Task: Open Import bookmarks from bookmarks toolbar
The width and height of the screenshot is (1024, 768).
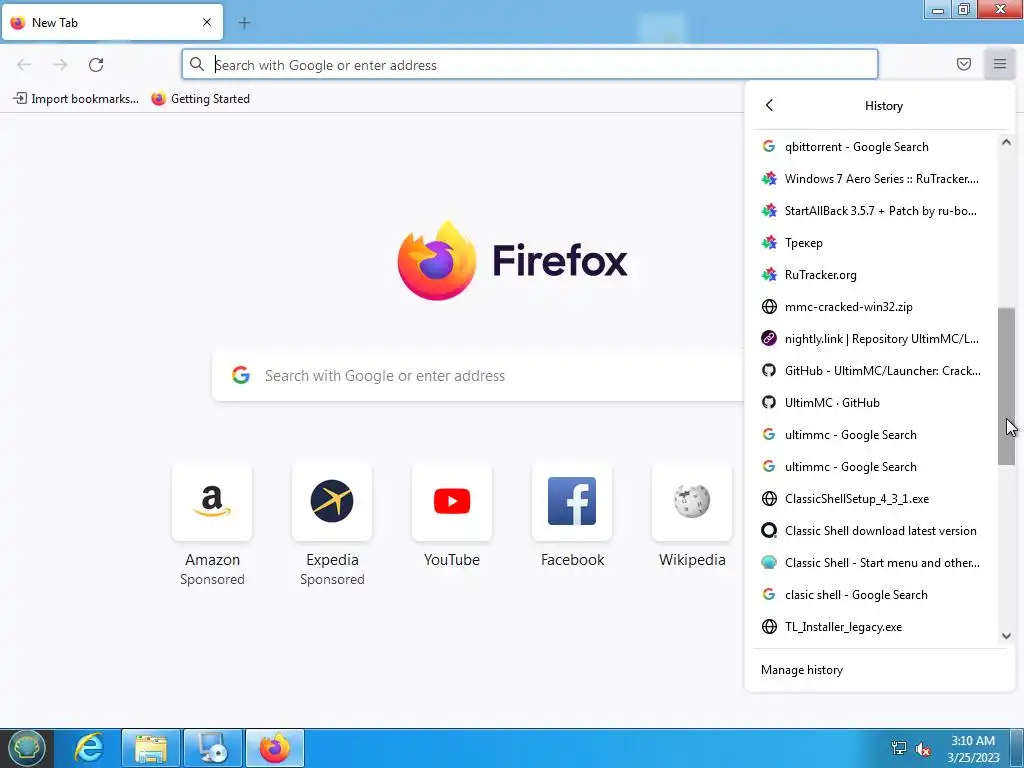Action: point(76,99)
